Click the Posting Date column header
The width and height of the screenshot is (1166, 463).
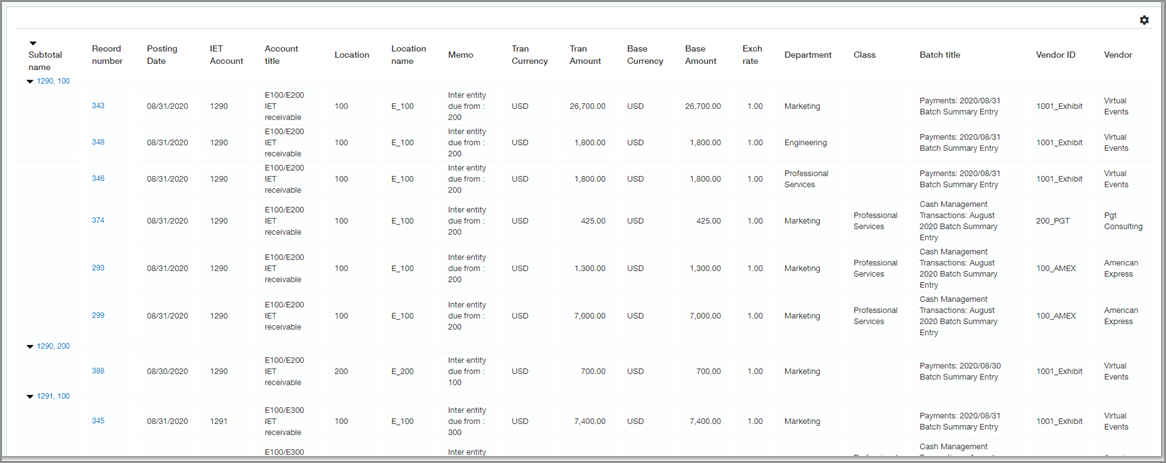162,54
